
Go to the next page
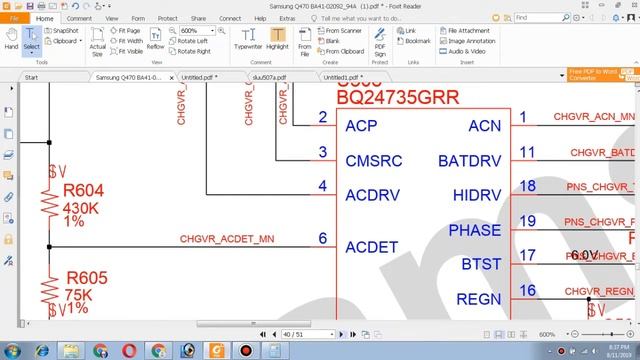coord(341,334)
